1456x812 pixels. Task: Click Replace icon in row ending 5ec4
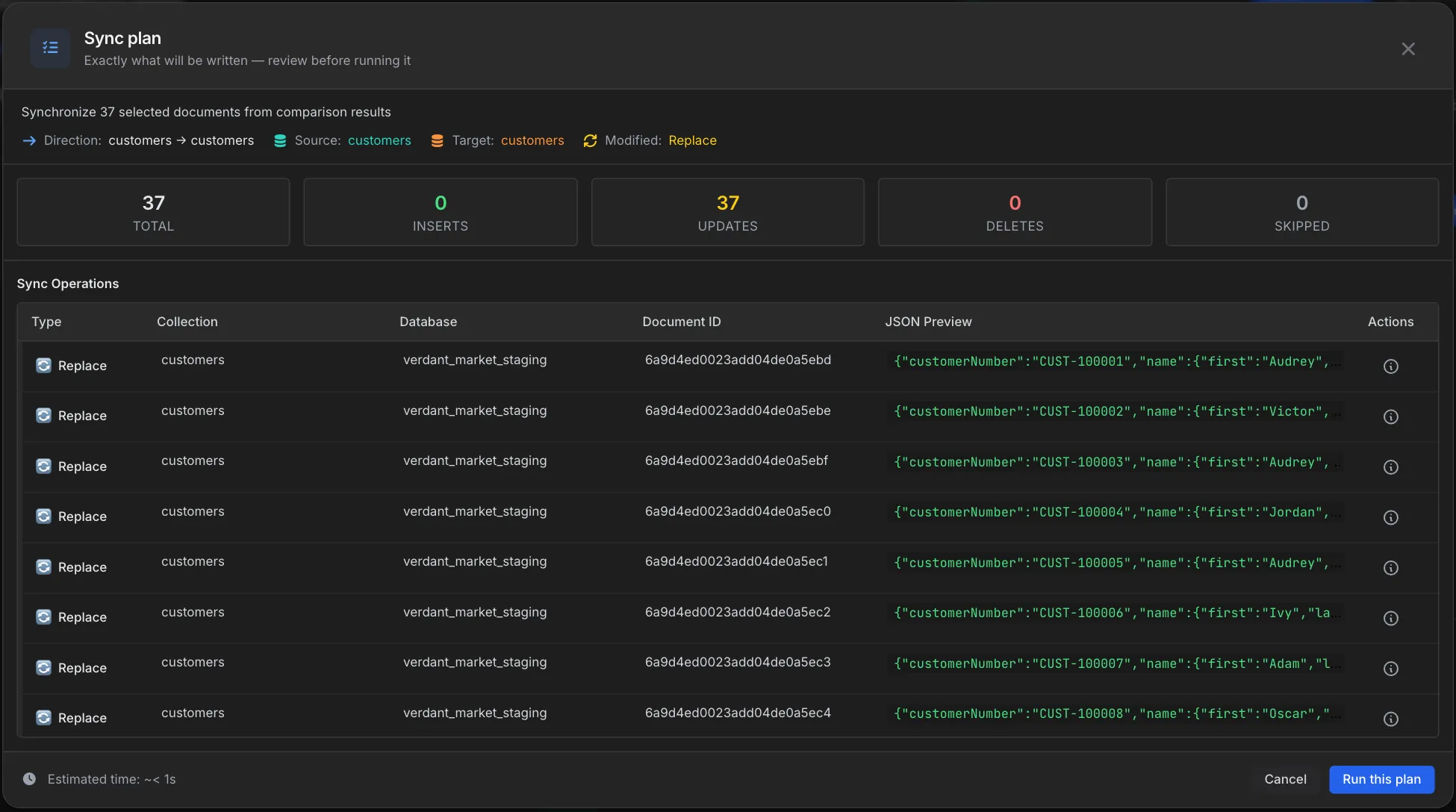pyautogui.click(x=44, y=717)
